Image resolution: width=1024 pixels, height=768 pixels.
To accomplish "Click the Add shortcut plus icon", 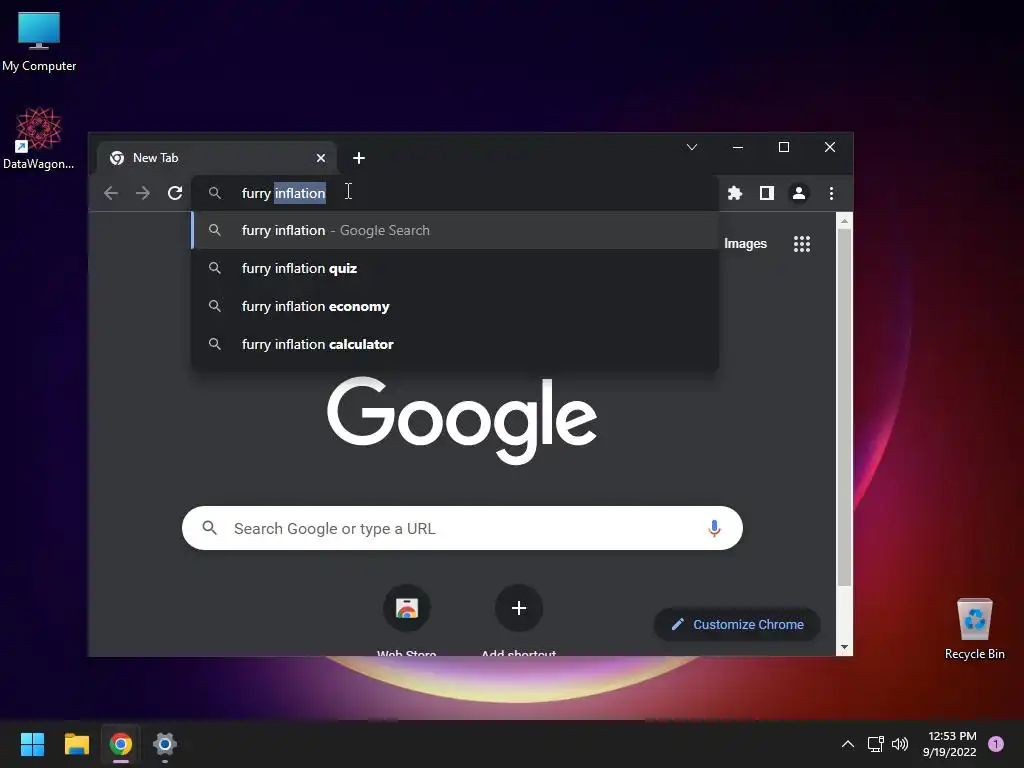I will pos(519,608).
